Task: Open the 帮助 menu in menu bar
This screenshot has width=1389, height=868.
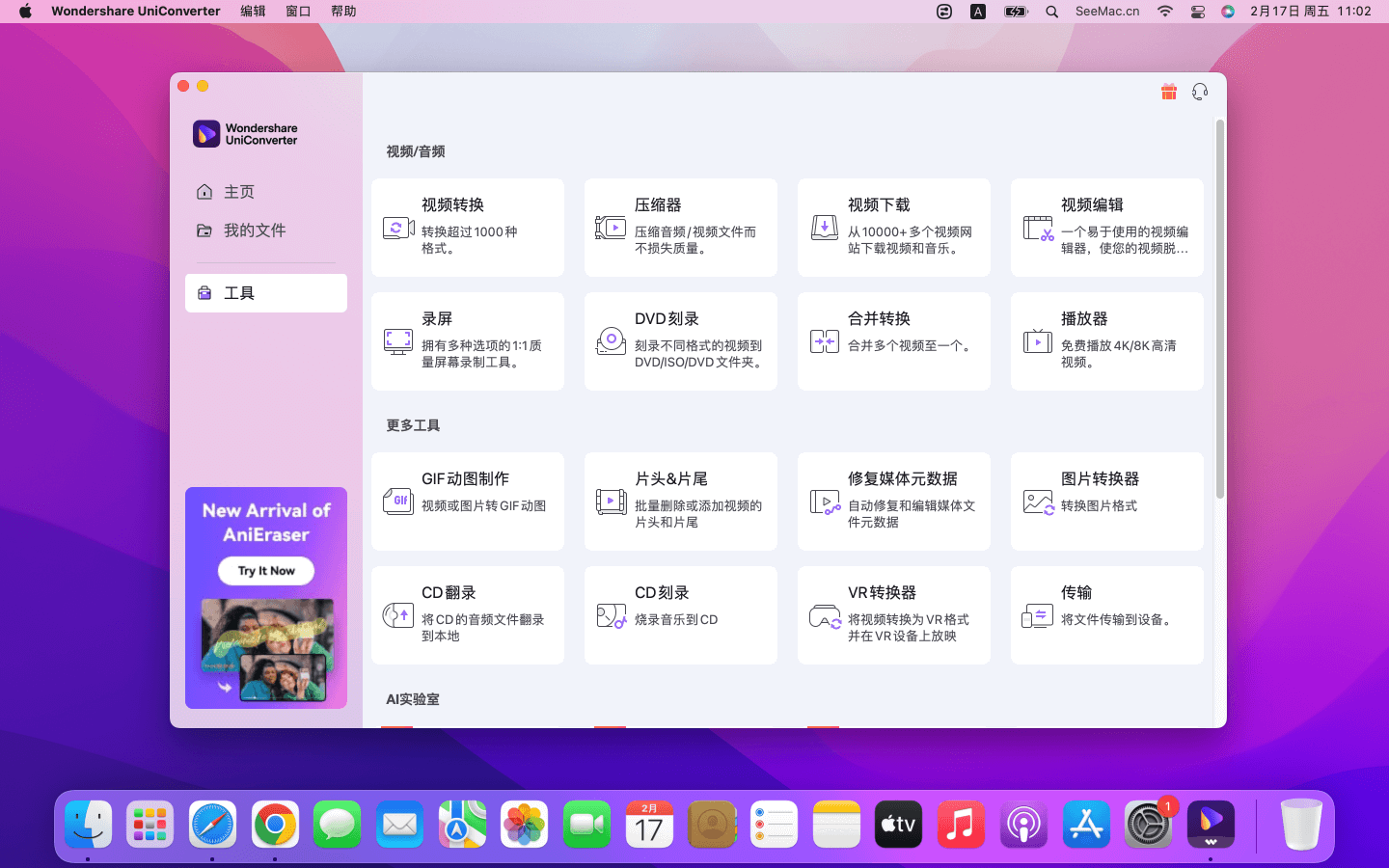Action: [343, 12]
